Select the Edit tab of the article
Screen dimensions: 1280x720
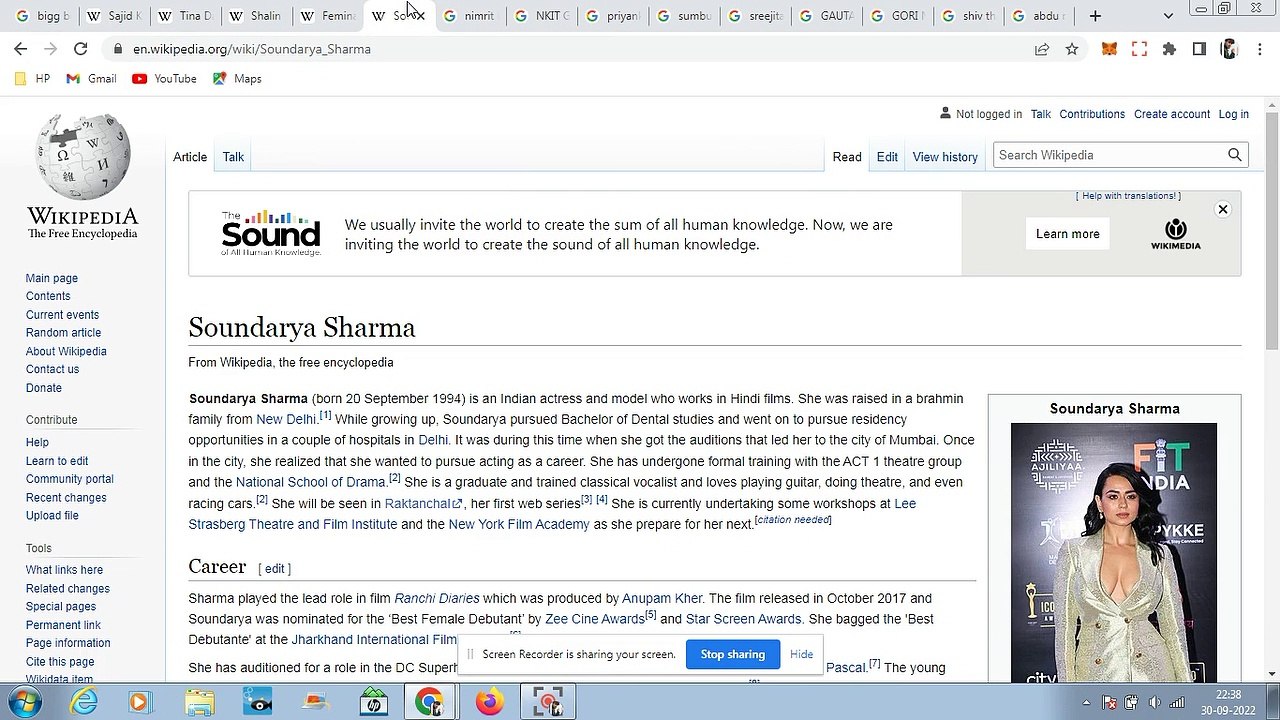point(887,157)
